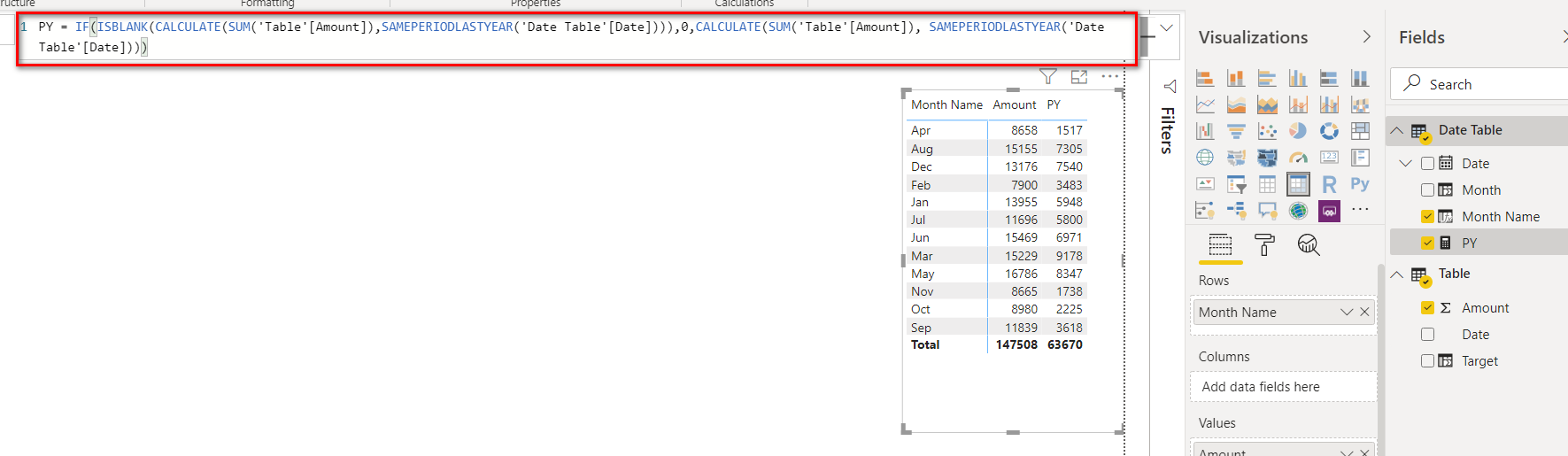Select the clustered column chart visual
Image resolution: width=1568 pixels, height=456 pixels.
click(x=1298, y=79)
